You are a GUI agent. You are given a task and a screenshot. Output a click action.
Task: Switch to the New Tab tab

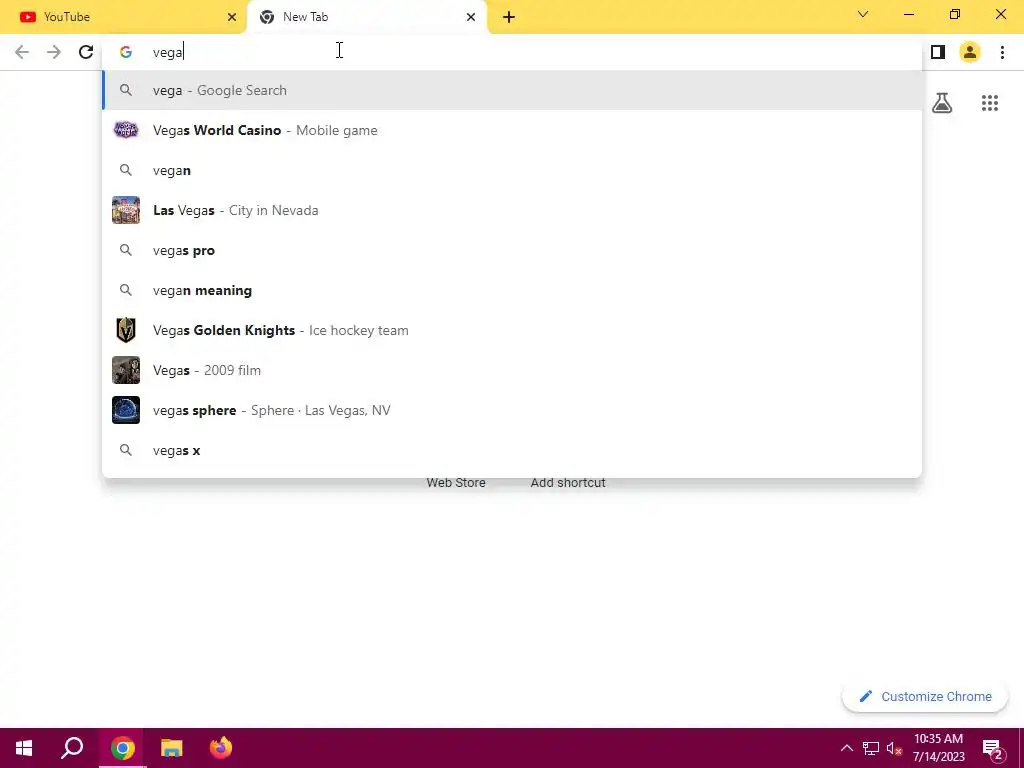(367, 17)
